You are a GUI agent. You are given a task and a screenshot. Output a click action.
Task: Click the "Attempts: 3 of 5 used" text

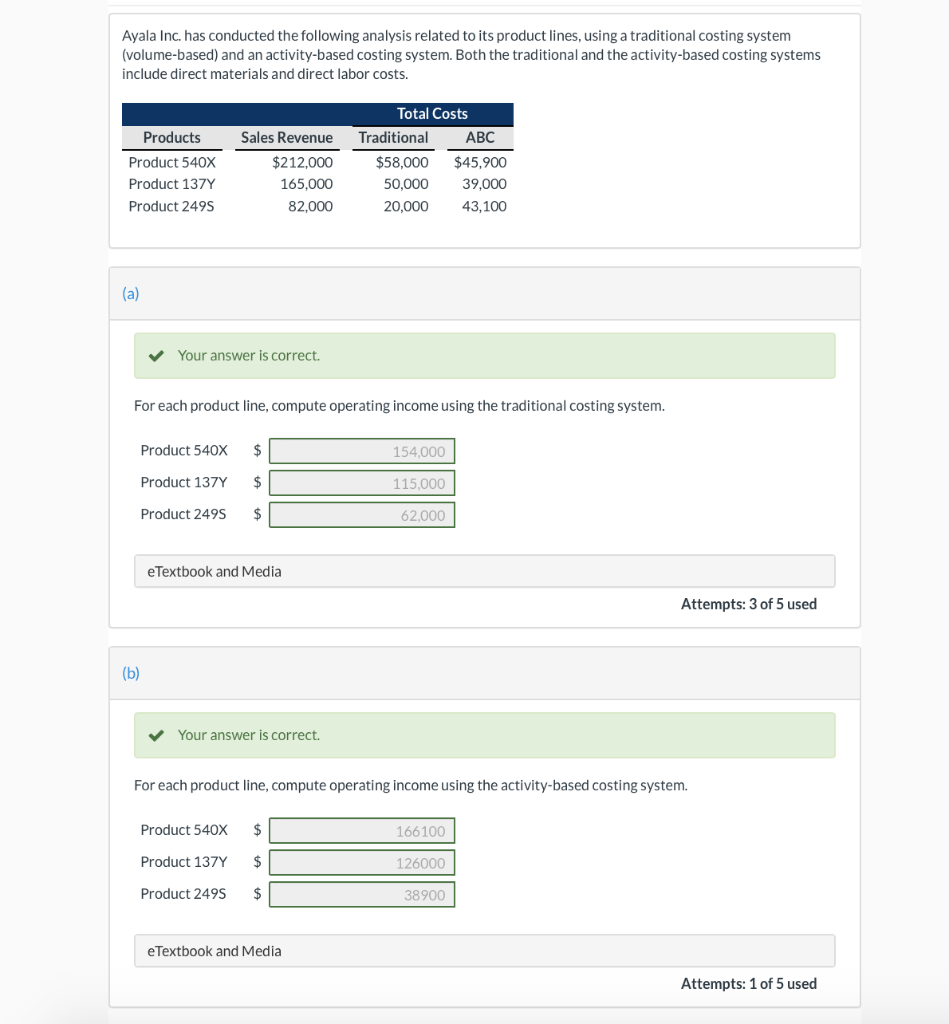pos(748,604)
